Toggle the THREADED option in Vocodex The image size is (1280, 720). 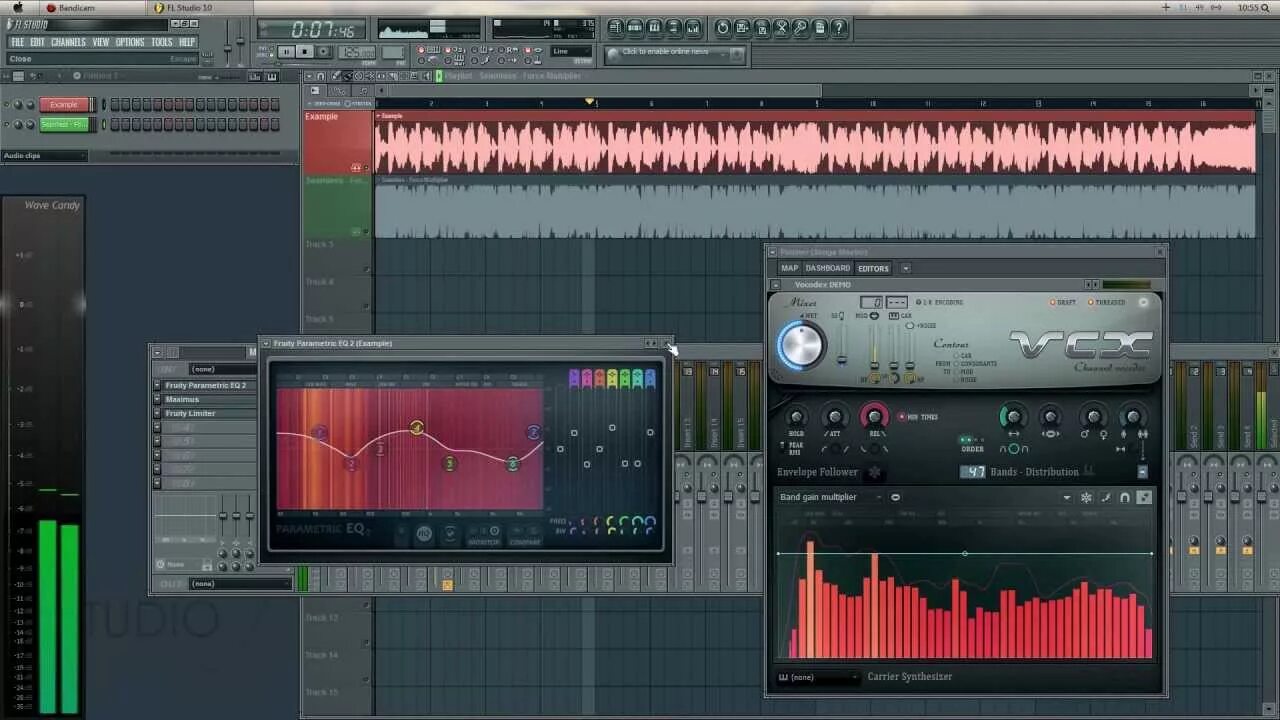1106,302
